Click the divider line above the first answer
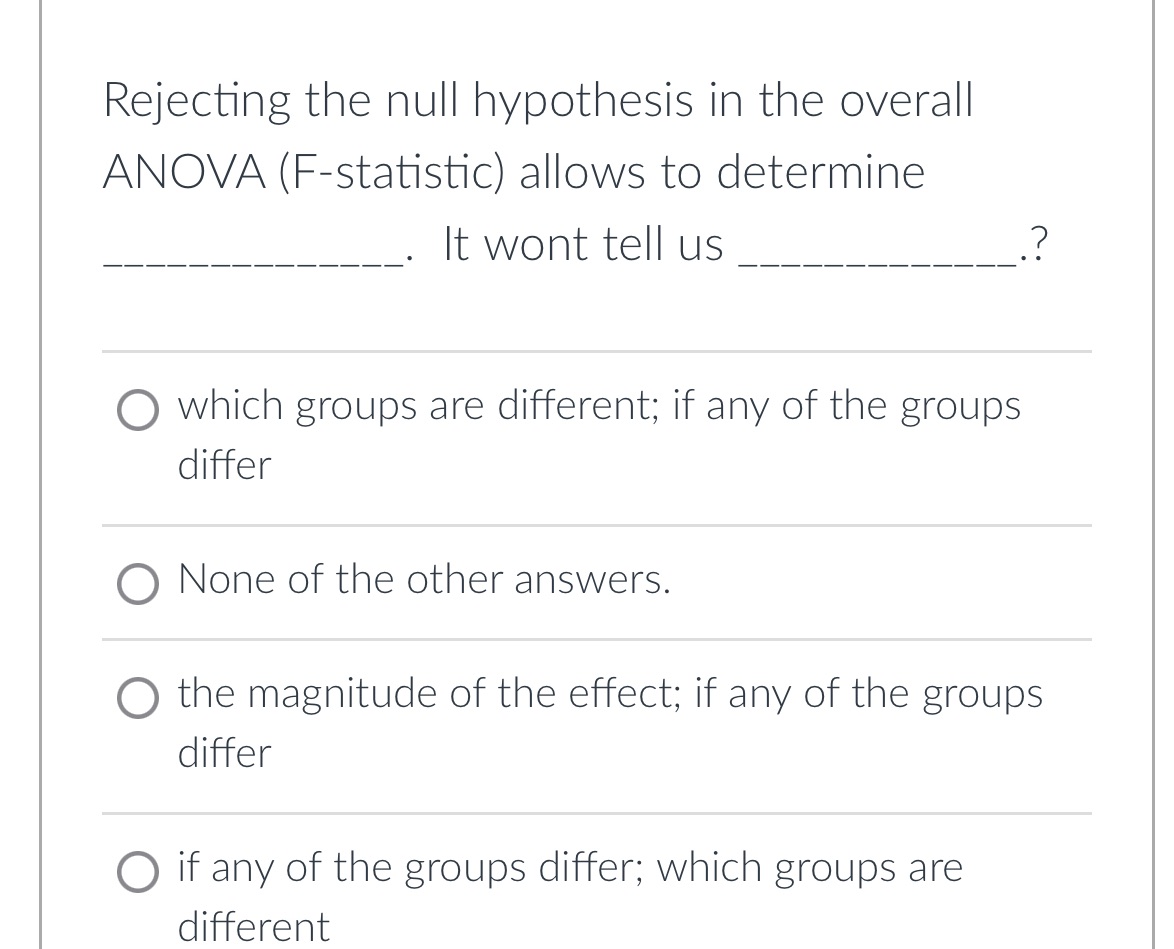This screenshot has height=949, width=1174. (597, 351)
